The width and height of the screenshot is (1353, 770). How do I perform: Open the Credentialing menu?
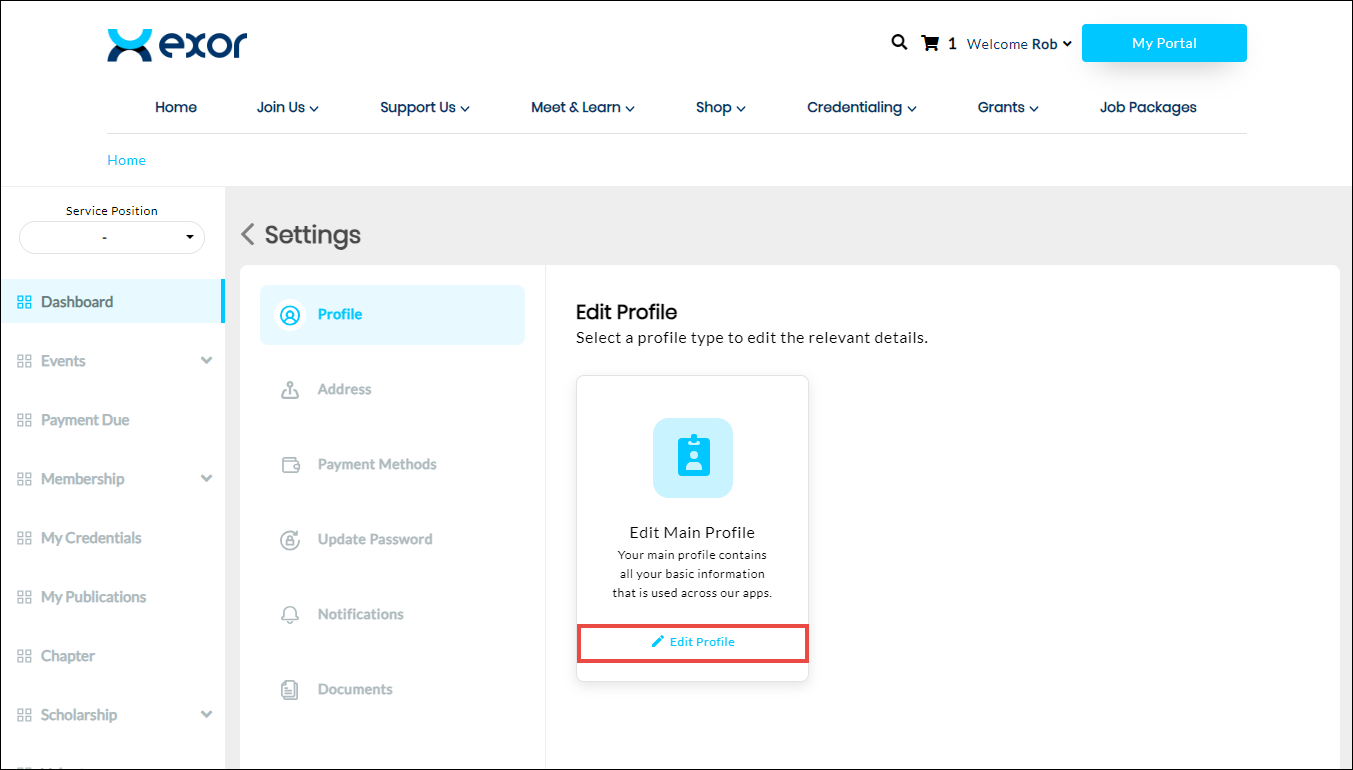[x=862, y=108]
